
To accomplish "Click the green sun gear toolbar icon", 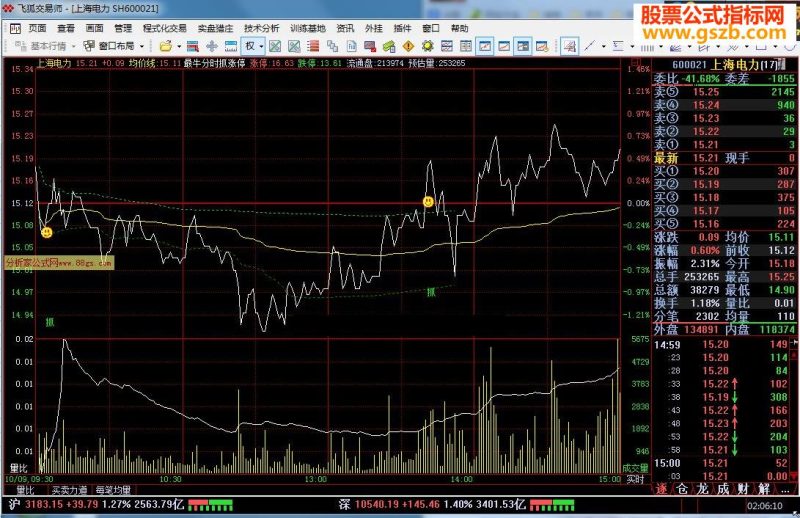I will [428, 46].
